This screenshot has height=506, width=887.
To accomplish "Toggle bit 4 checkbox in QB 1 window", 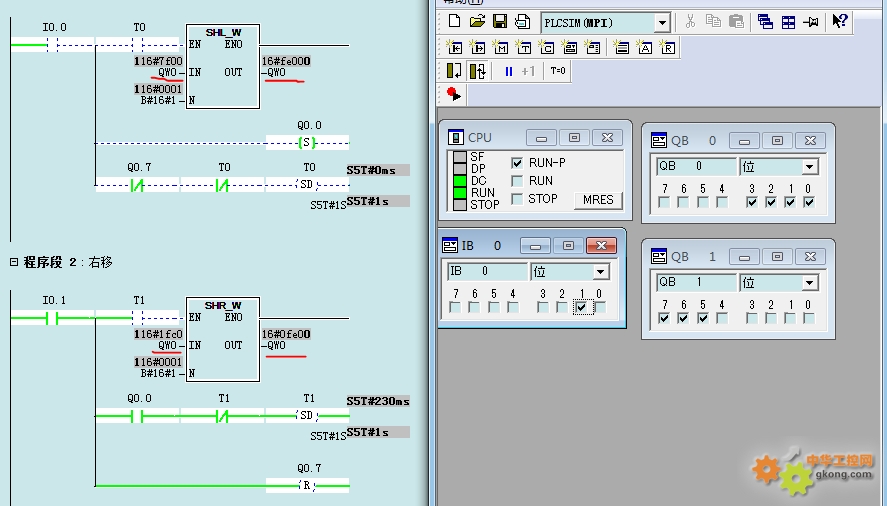I will click(x=722, y=318).
